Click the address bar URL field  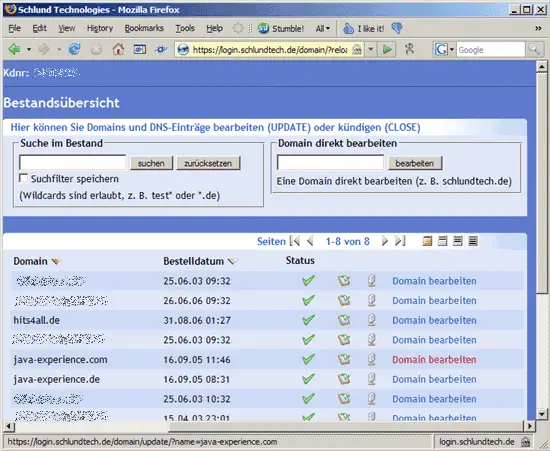pyautogui.click(x=270, y=50)
